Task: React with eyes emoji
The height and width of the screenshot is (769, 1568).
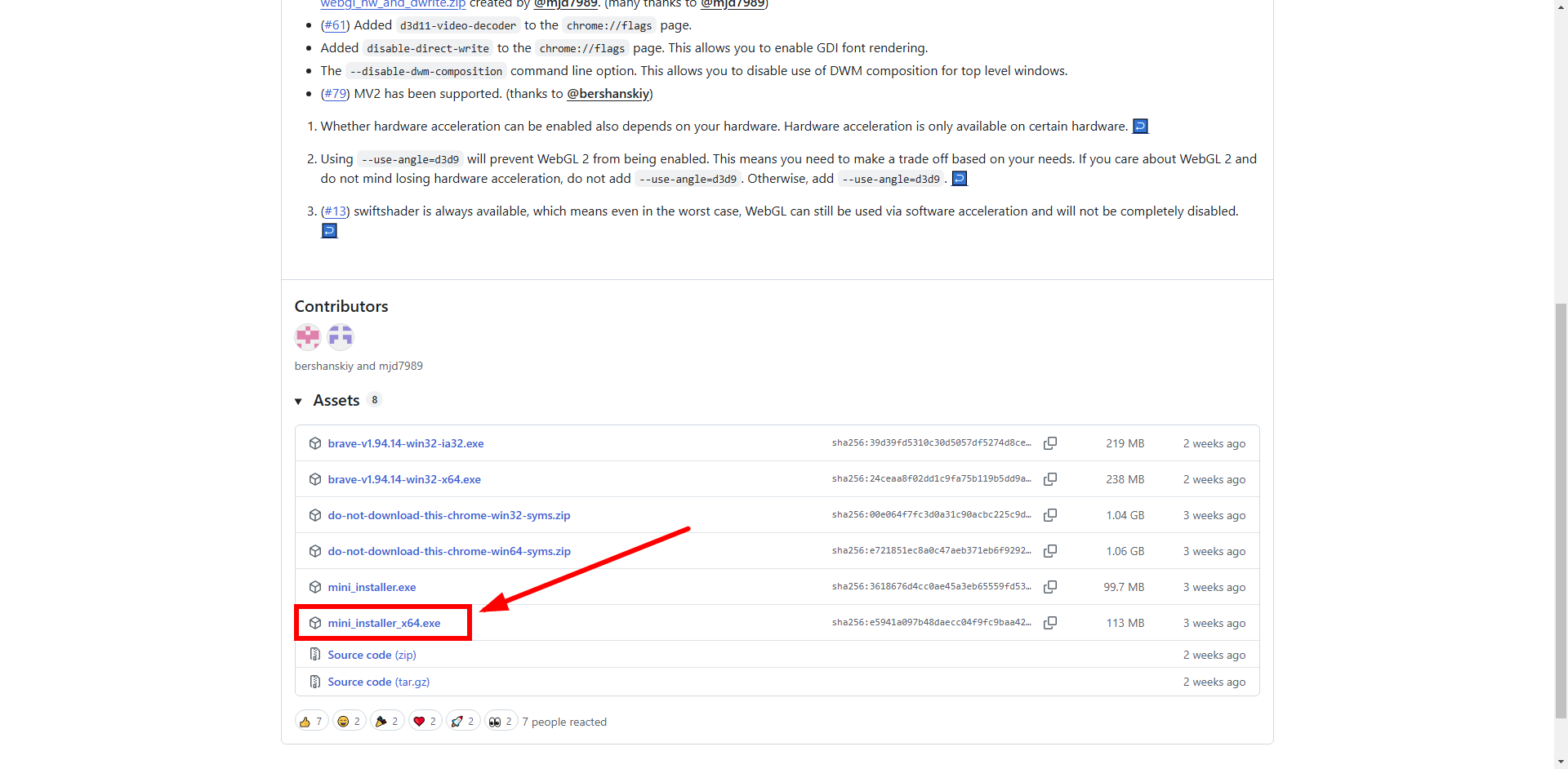Action: 501,721
